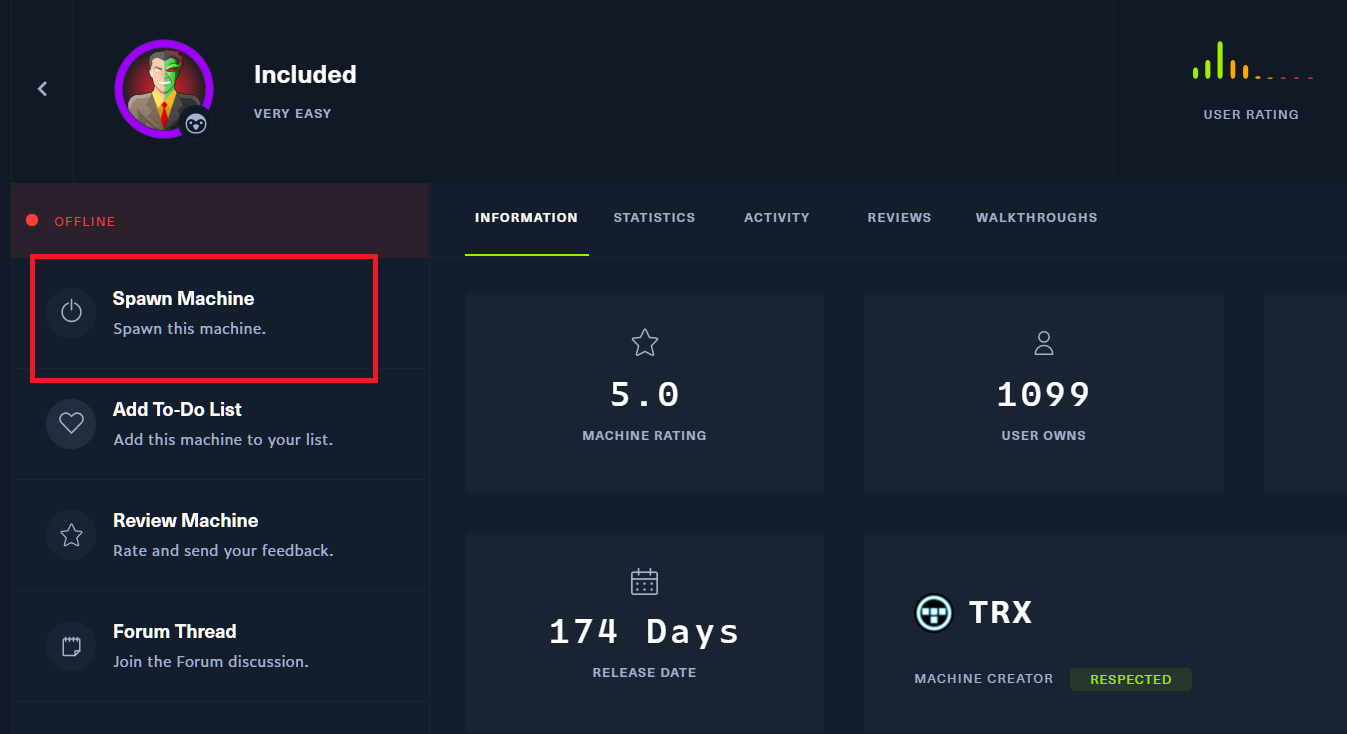The width and height of the screenshot is (1347, 734).
Task: Open the Activity tab
Action: coord(776,217)
